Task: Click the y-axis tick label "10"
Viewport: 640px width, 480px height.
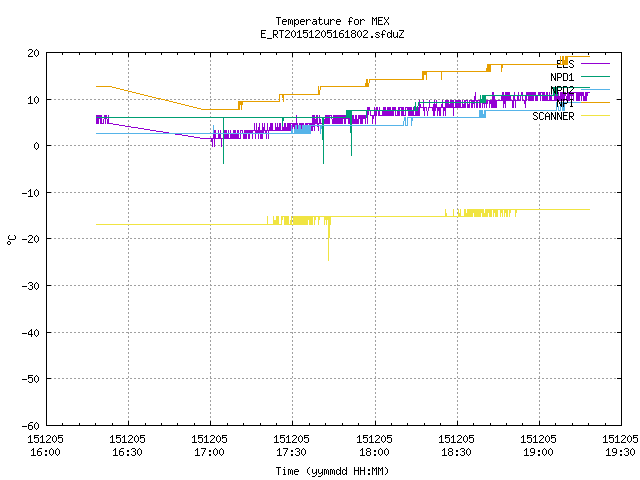Action: [33, 100]
